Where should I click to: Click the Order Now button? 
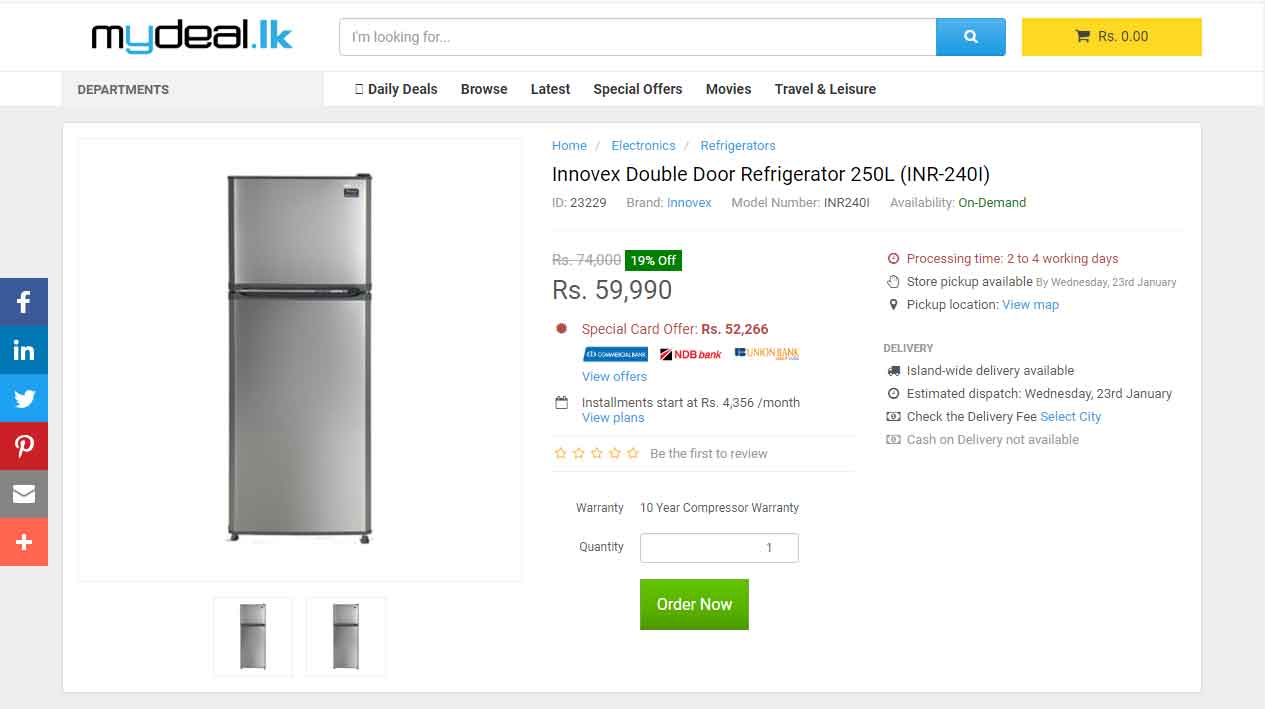coord(694,604)
